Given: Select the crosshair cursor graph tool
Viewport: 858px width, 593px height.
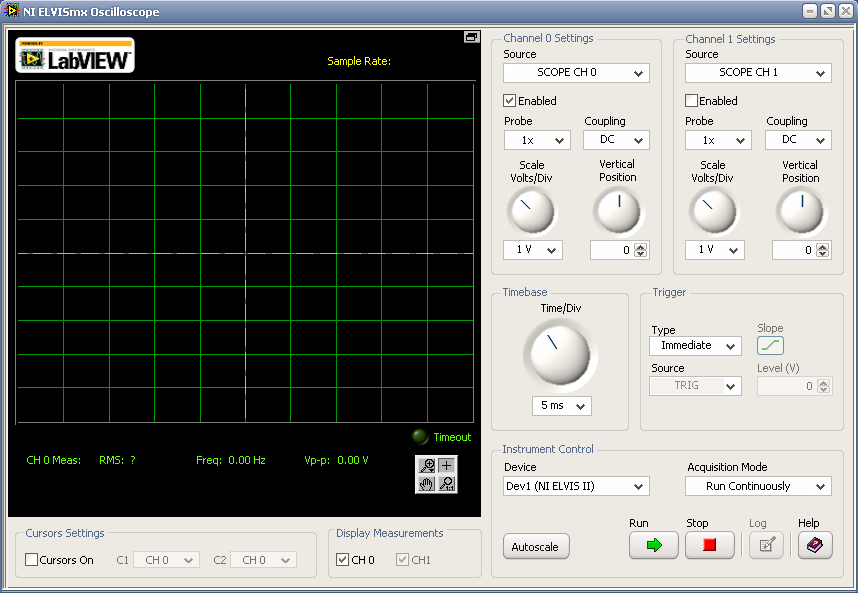Looking at the screenshot, I should (x=447, y=466).
